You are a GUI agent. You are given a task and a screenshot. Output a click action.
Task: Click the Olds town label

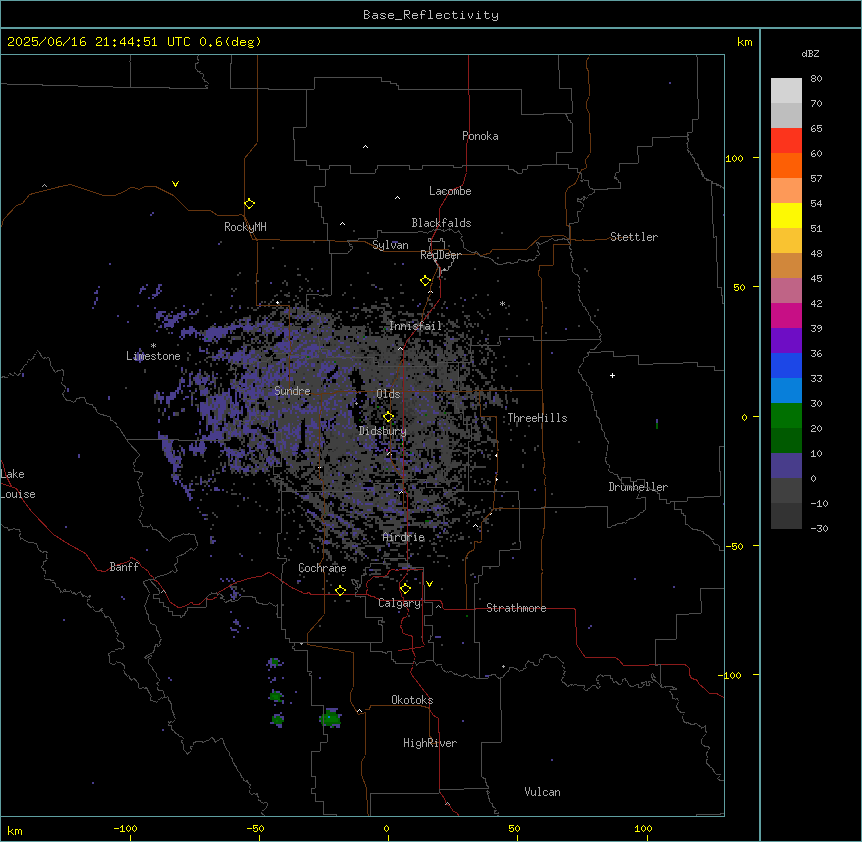click(x=388, y=394)
